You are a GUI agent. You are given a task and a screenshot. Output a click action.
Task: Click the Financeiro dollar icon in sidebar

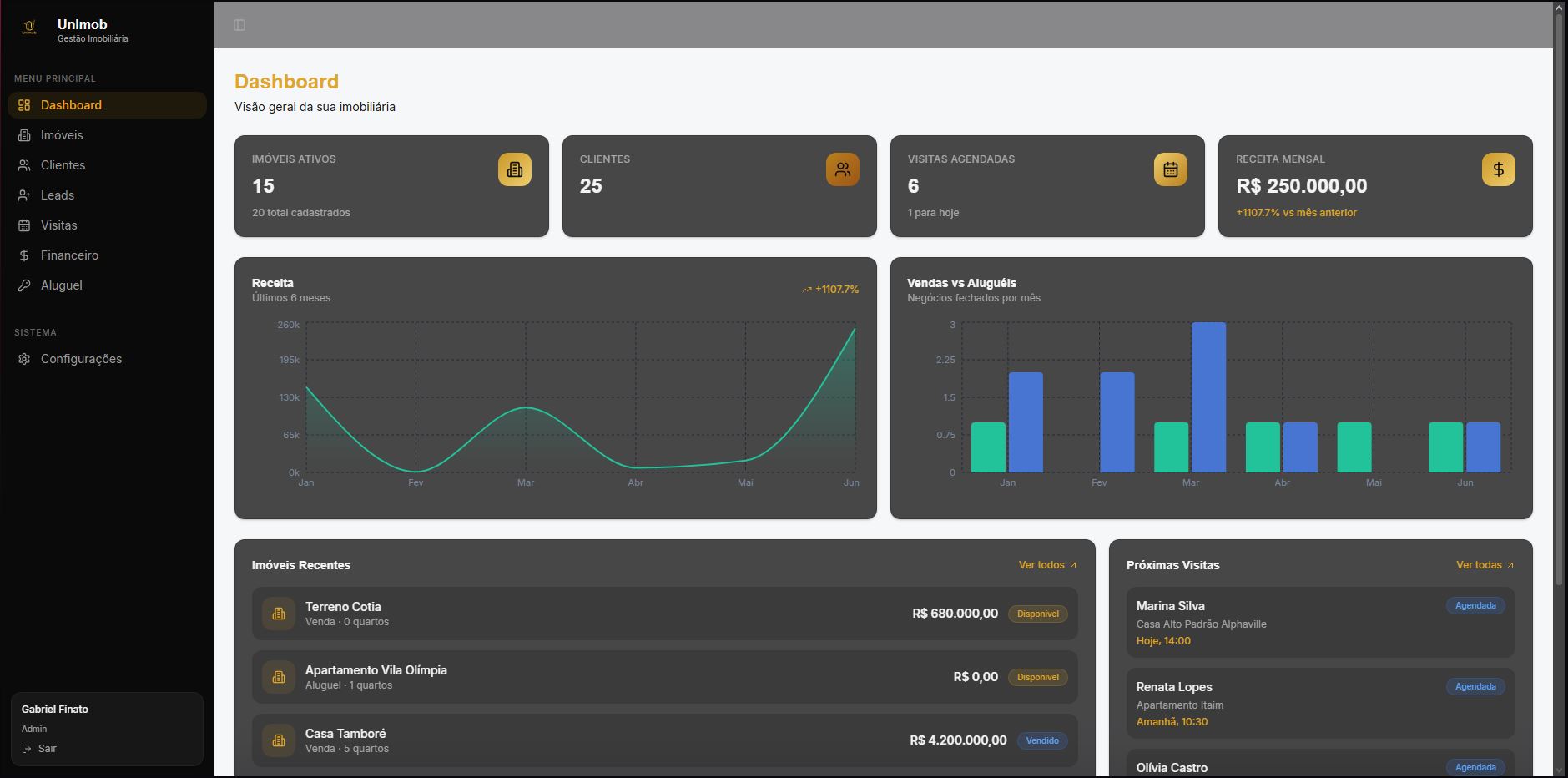[24, 255]
